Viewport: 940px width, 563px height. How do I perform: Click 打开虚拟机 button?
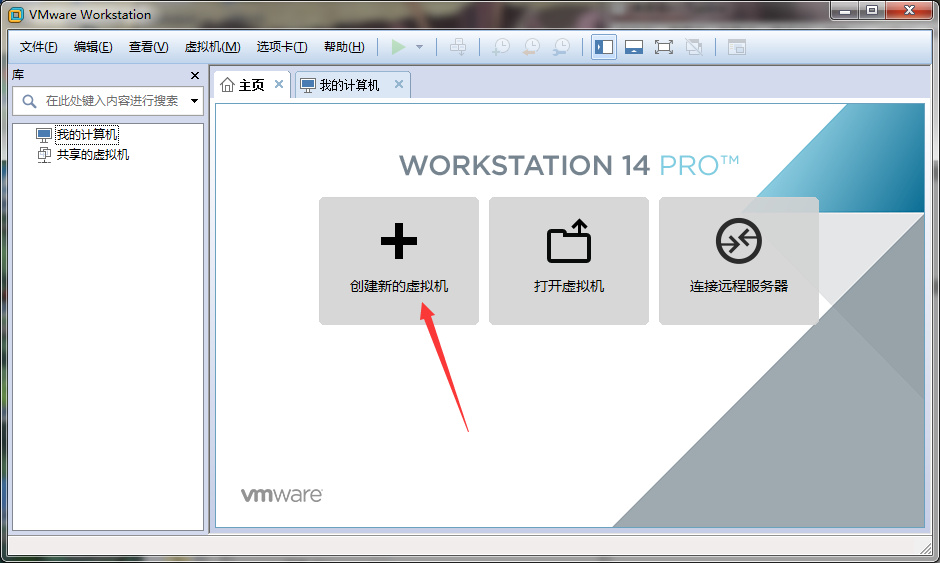tap(569, 261)
